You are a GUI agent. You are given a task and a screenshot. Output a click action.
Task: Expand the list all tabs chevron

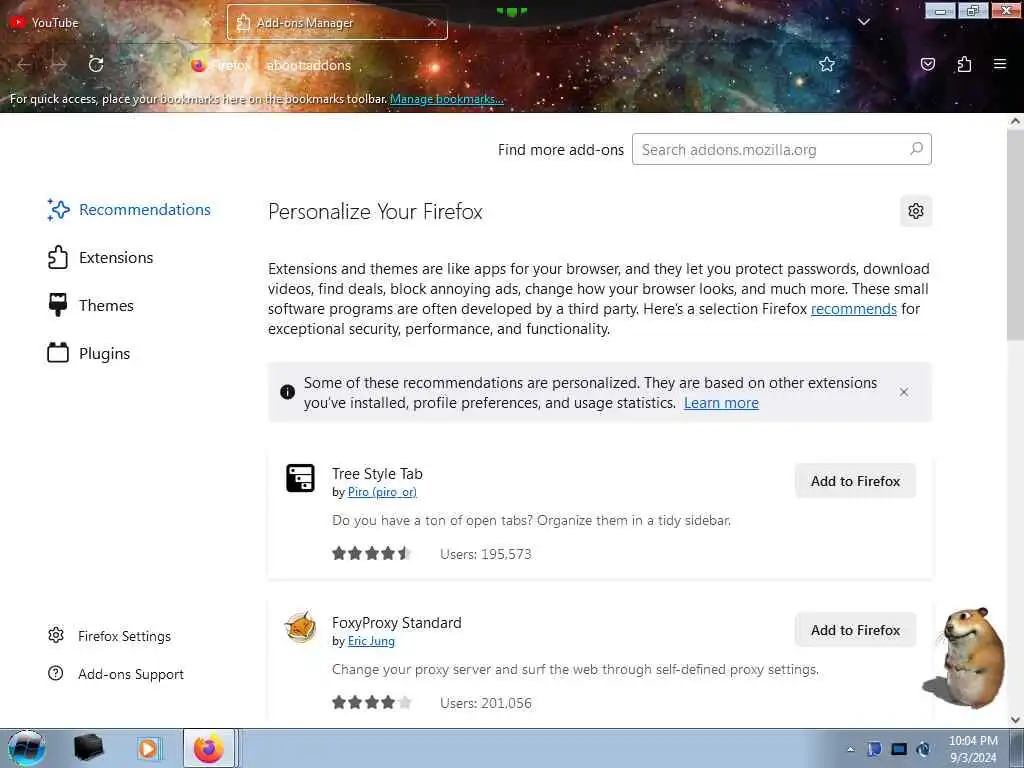[x=863, y=22]
